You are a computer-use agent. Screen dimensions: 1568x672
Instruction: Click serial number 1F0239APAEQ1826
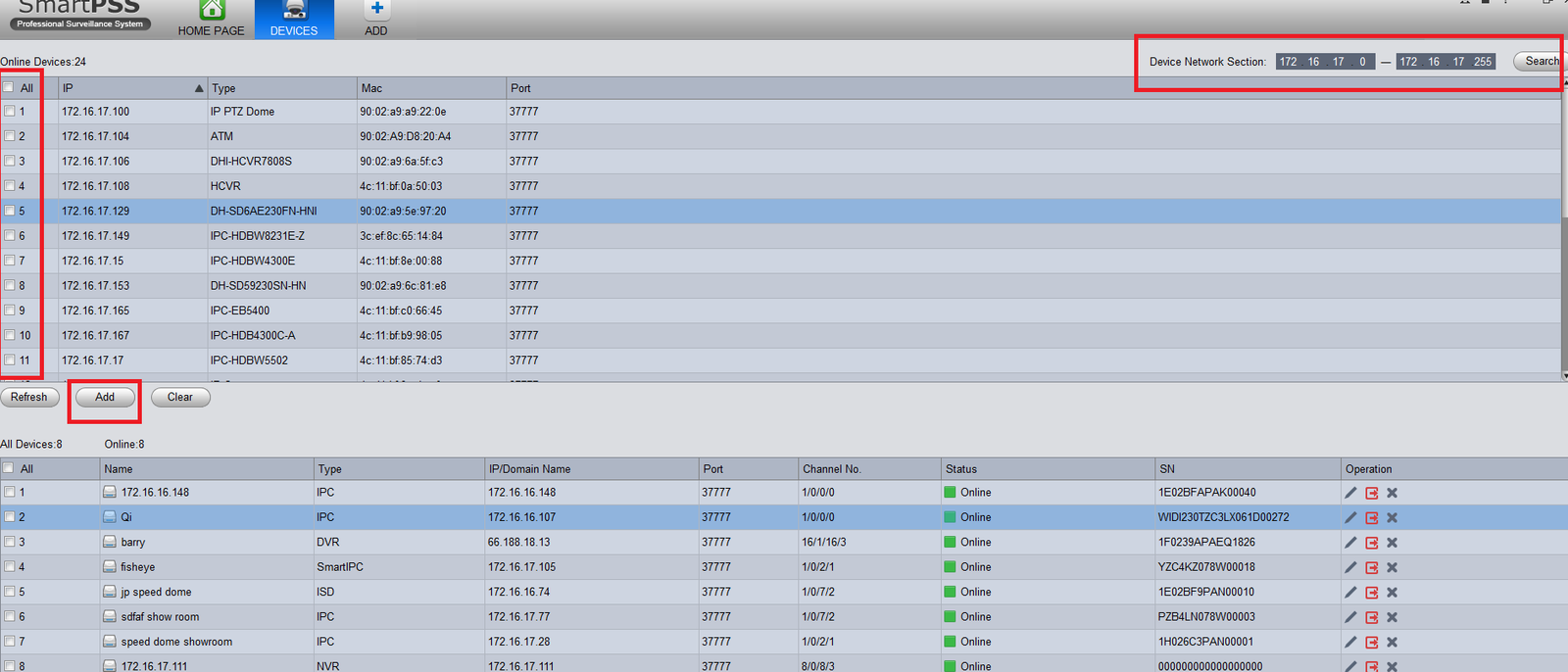click(1206, 543)
